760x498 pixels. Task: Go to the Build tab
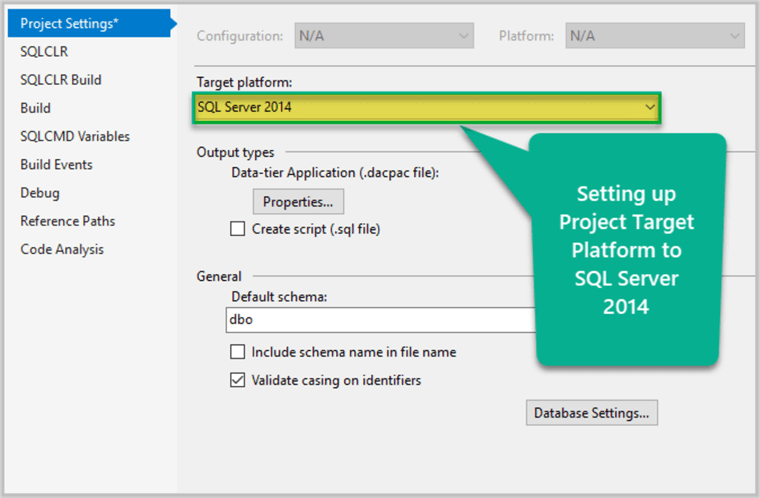[35, 108]
